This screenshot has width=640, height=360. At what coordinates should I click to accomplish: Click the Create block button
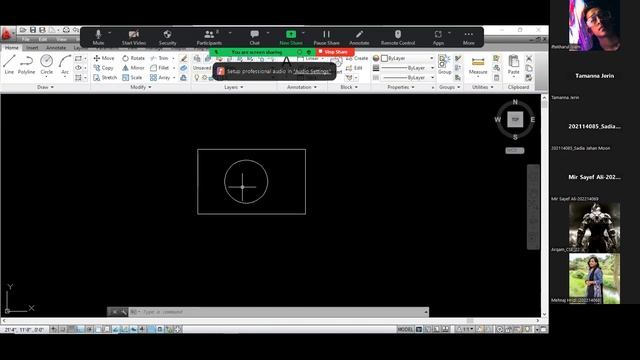[x=356, y=58]
